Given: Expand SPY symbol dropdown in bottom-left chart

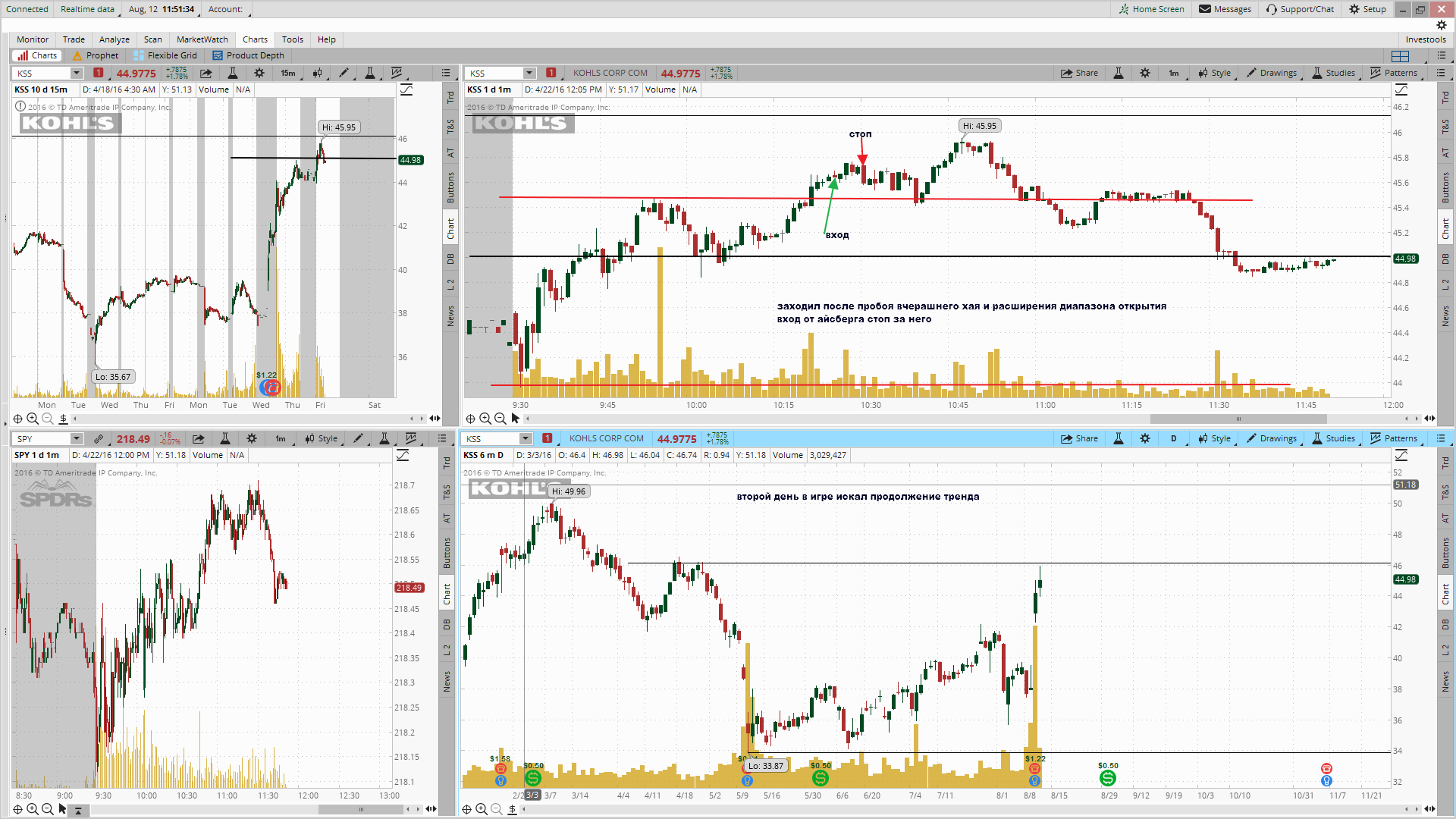Looking at the screenshot, I should 76,439.
